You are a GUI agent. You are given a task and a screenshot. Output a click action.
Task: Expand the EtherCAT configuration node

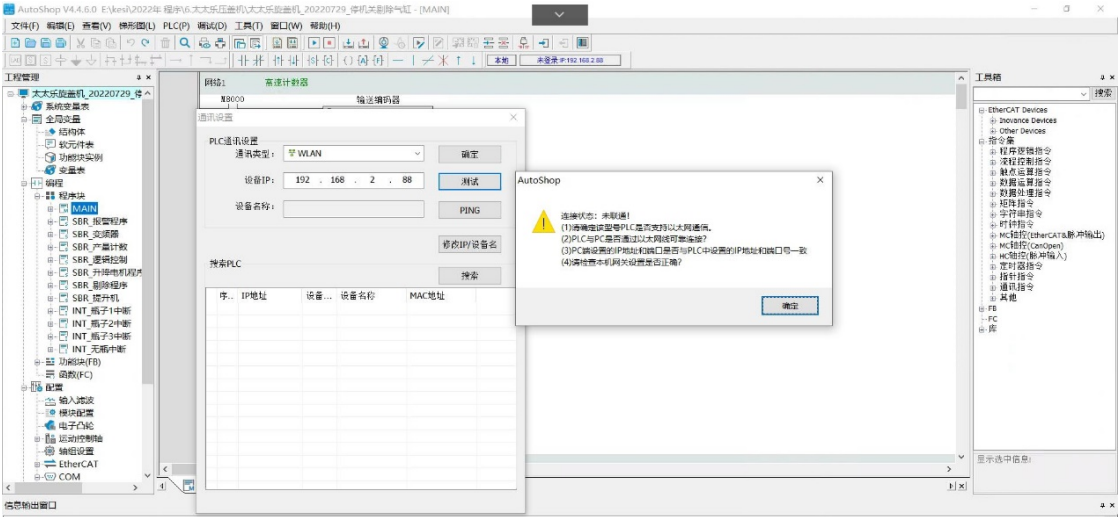pyautogui.click(x=38, y=464)
